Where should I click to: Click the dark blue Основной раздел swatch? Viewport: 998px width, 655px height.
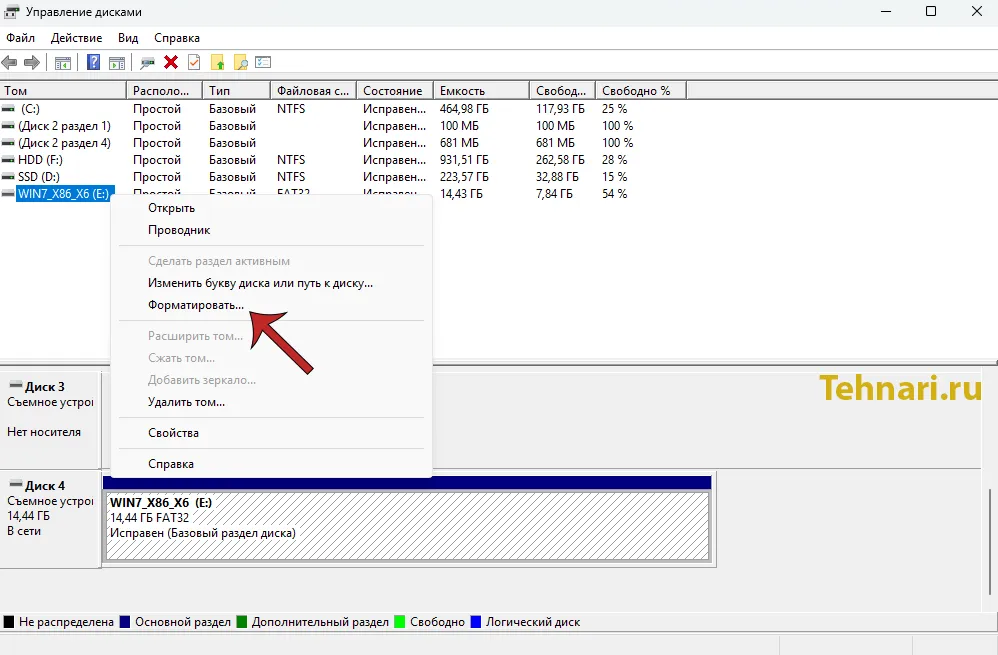point(125,622)
